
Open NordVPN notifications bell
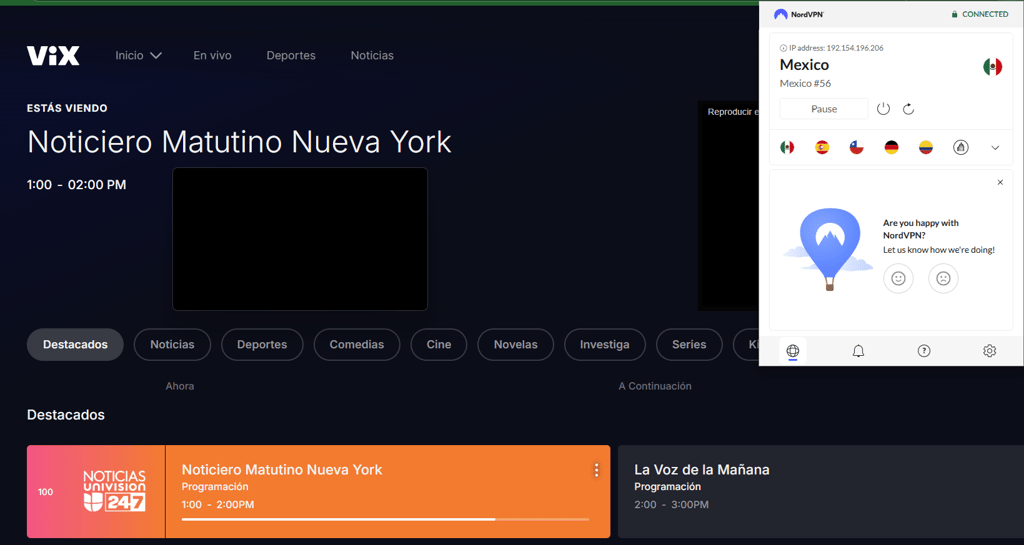[x=858, y=351]
